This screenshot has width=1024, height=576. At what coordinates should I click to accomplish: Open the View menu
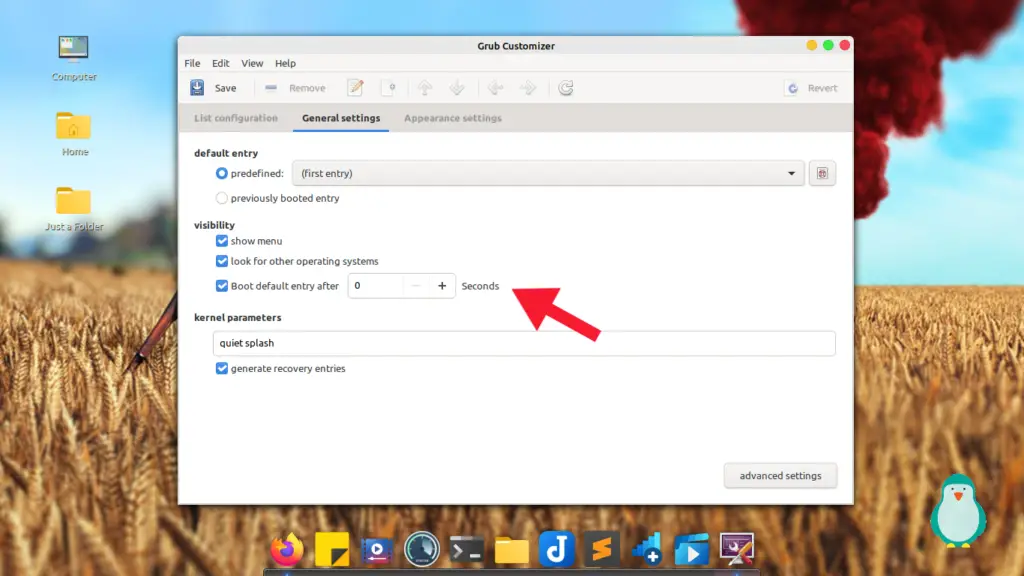click(252, 63)
